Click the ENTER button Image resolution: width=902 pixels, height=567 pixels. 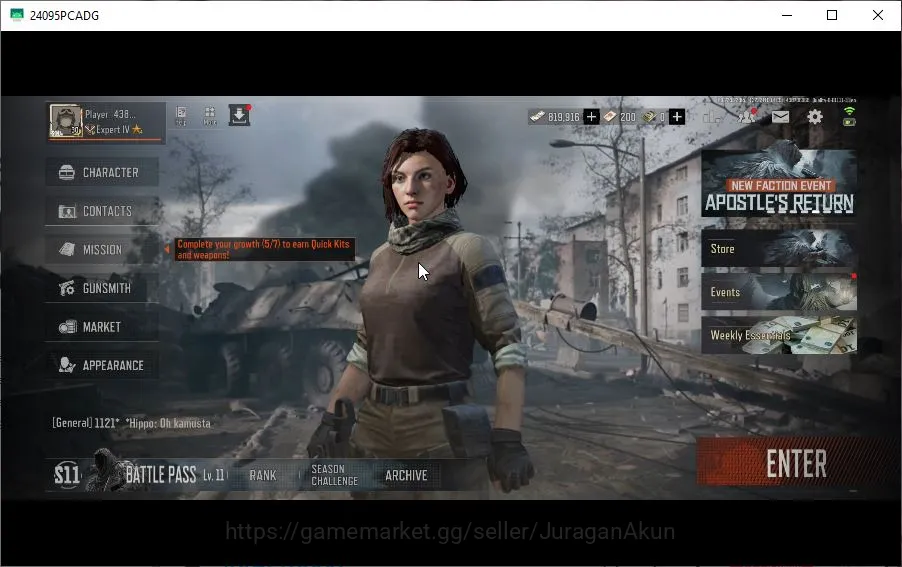[796, 463]
